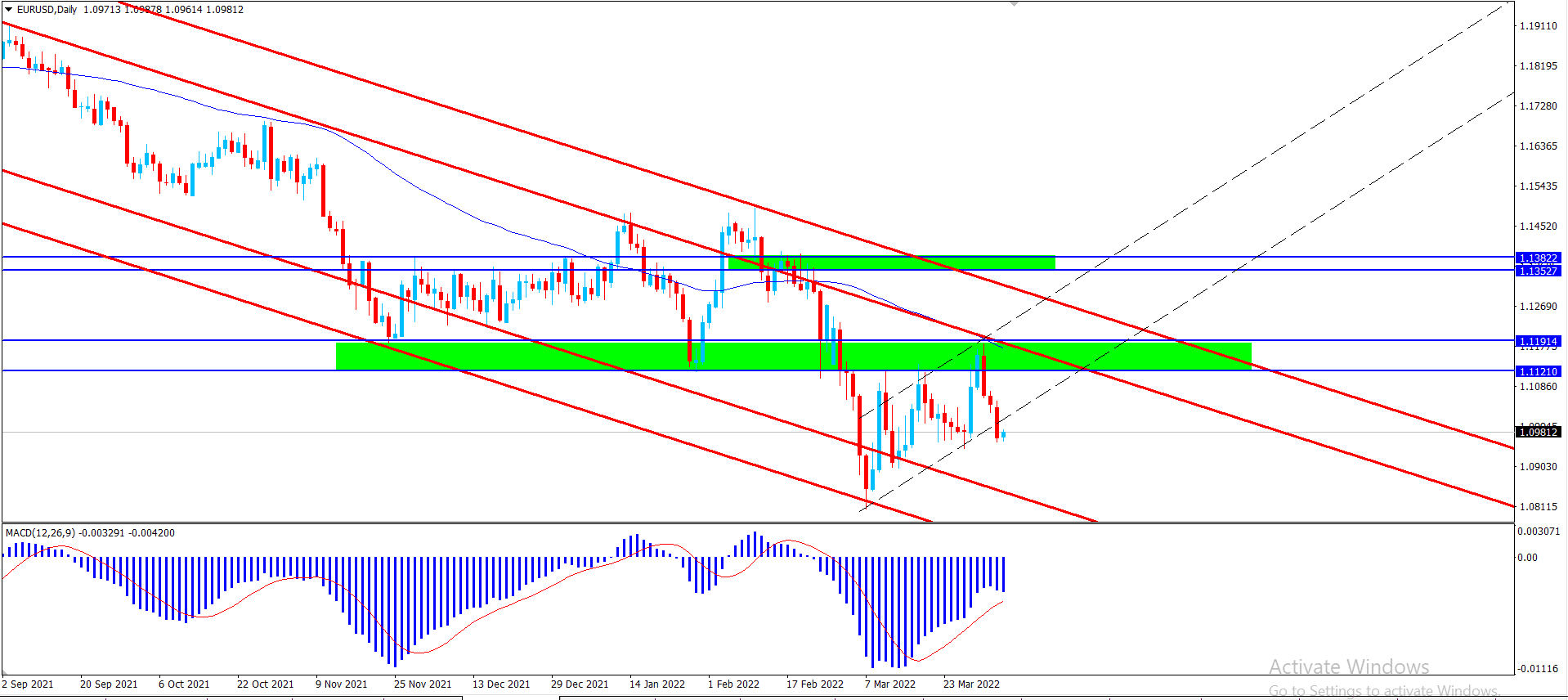The height and width of the screenshot is (700, 1568).
Task: Click the 1.11210 horizontal line price tag
Action: coord(1538,371)
